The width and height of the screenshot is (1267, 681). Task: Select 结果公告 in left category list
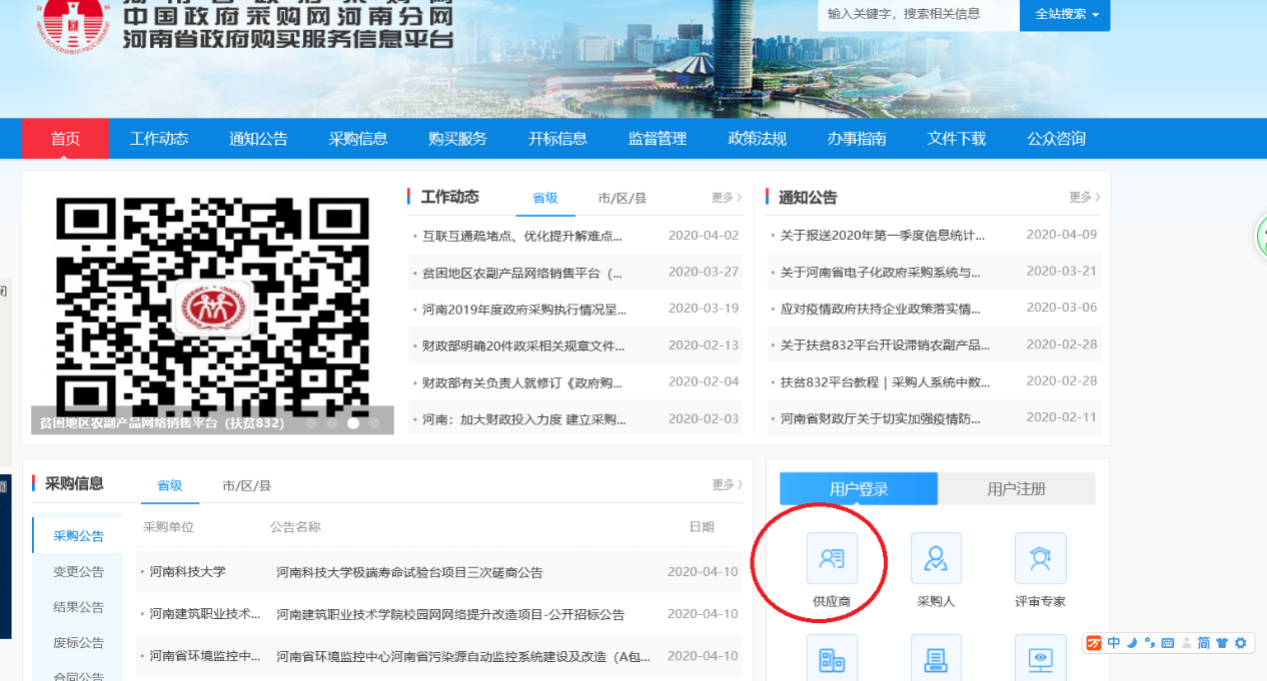click(78, 607)
